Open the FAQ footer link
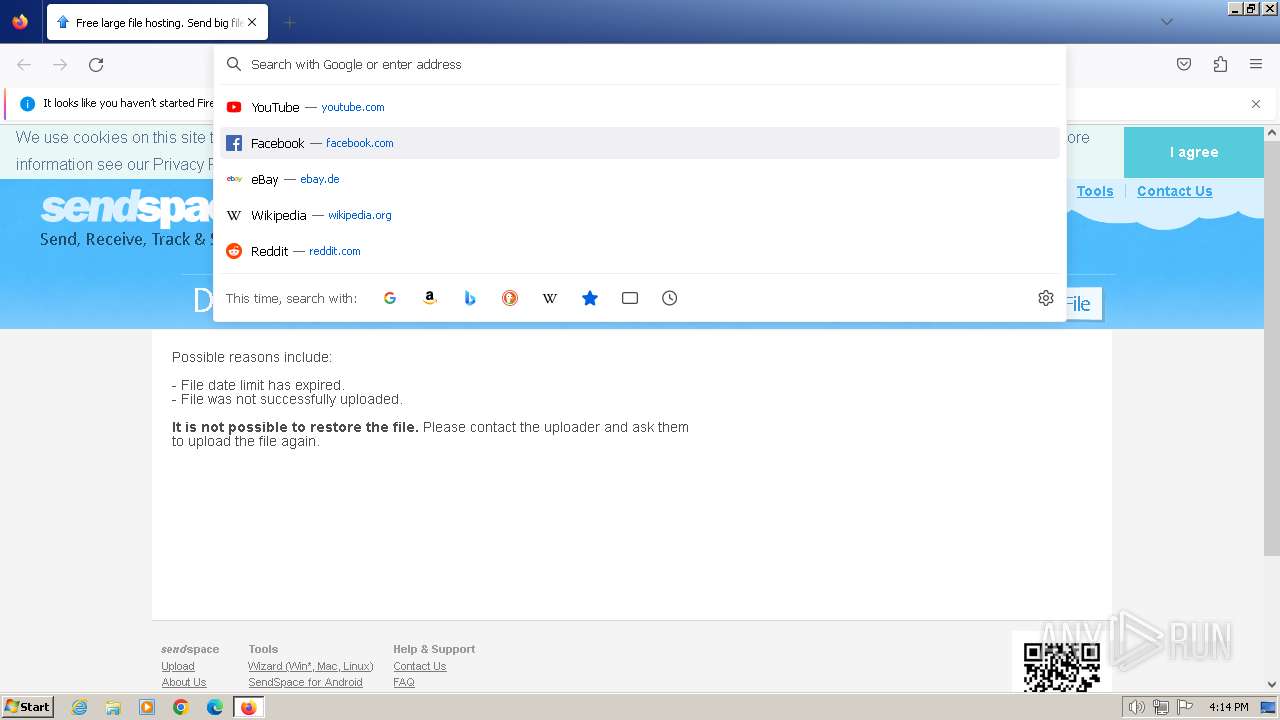The width and height of the screenshot is (1280, 720). 404,682
